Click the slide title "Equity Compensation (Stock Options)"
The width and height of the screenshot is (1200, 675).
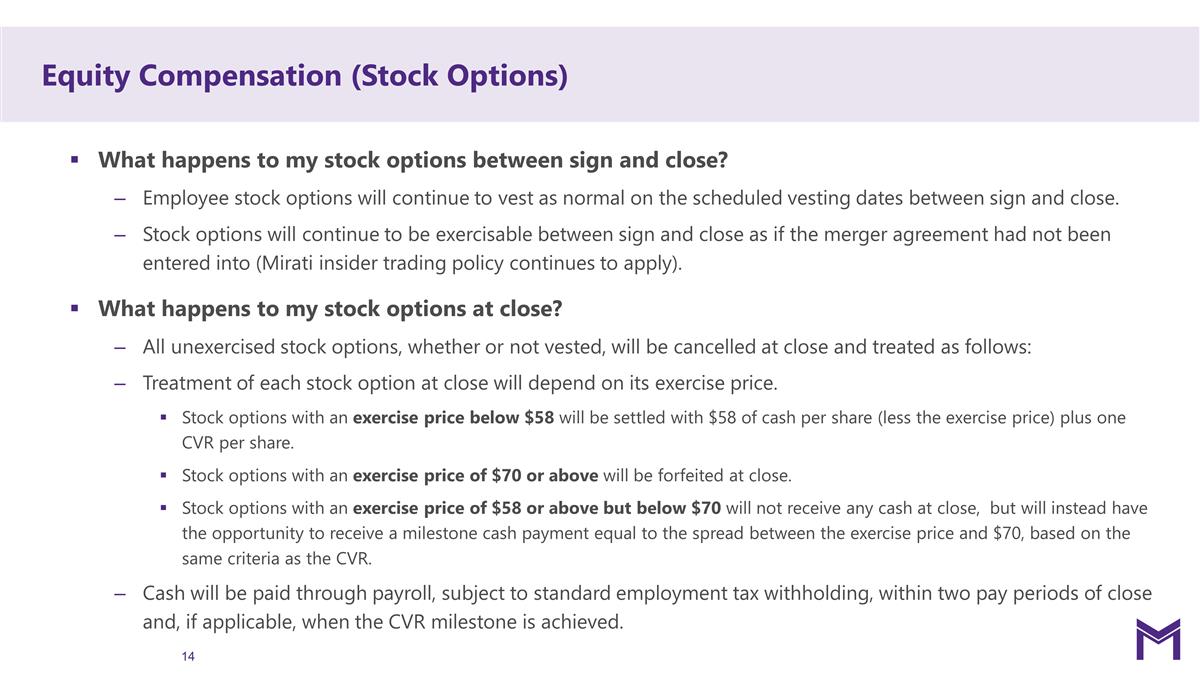coord(305,75)
